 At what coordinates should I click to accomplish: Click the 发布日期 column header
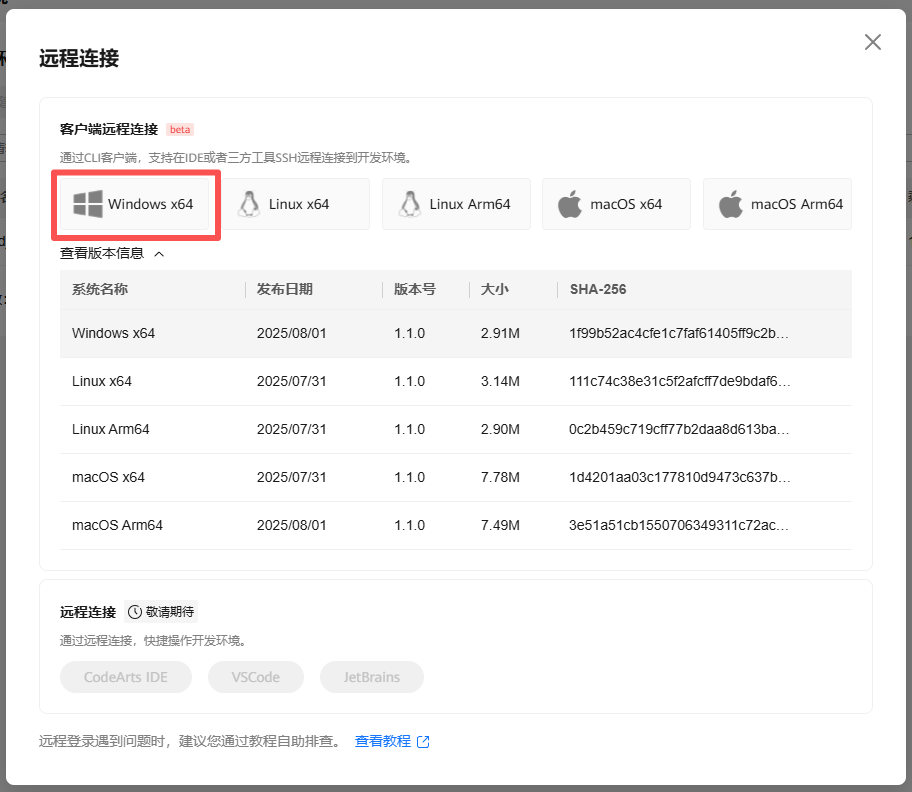(285, 289)
